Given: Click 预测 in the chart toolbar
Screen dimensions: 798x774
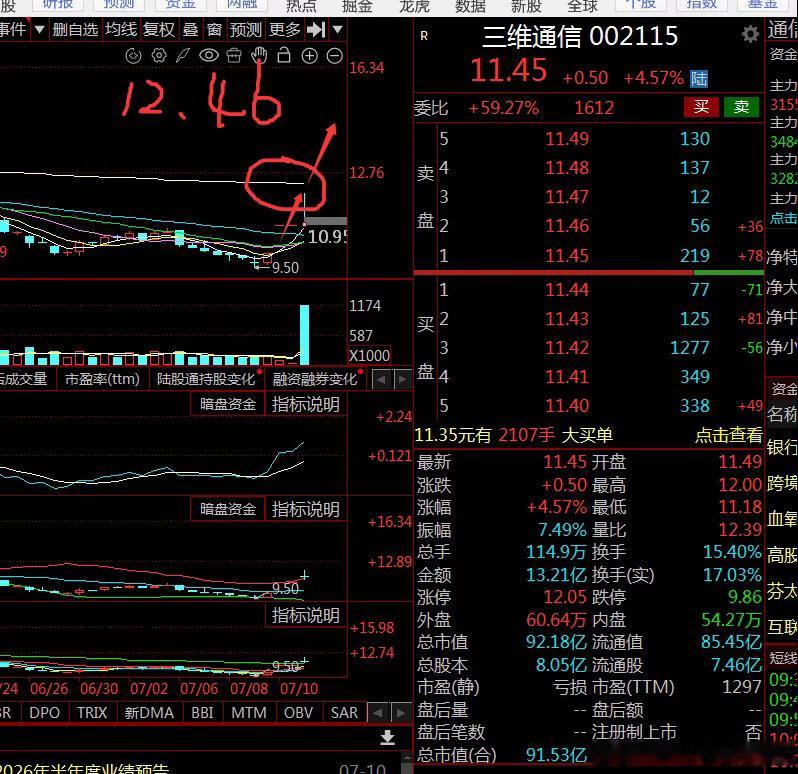Looking at the screenshot, I should [x=246, y=30].
